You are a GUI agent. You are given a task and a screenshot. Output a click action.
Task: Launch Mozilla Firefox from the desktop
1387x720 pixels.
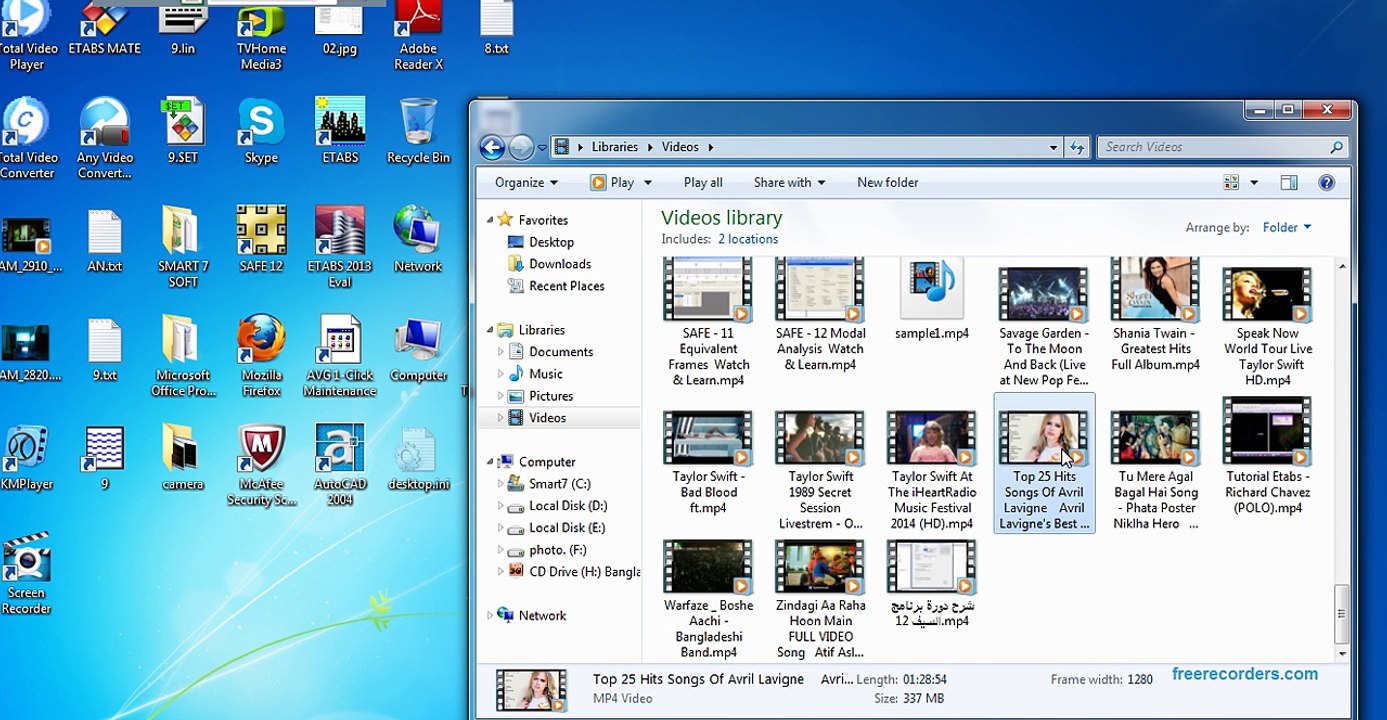point(261,356)
